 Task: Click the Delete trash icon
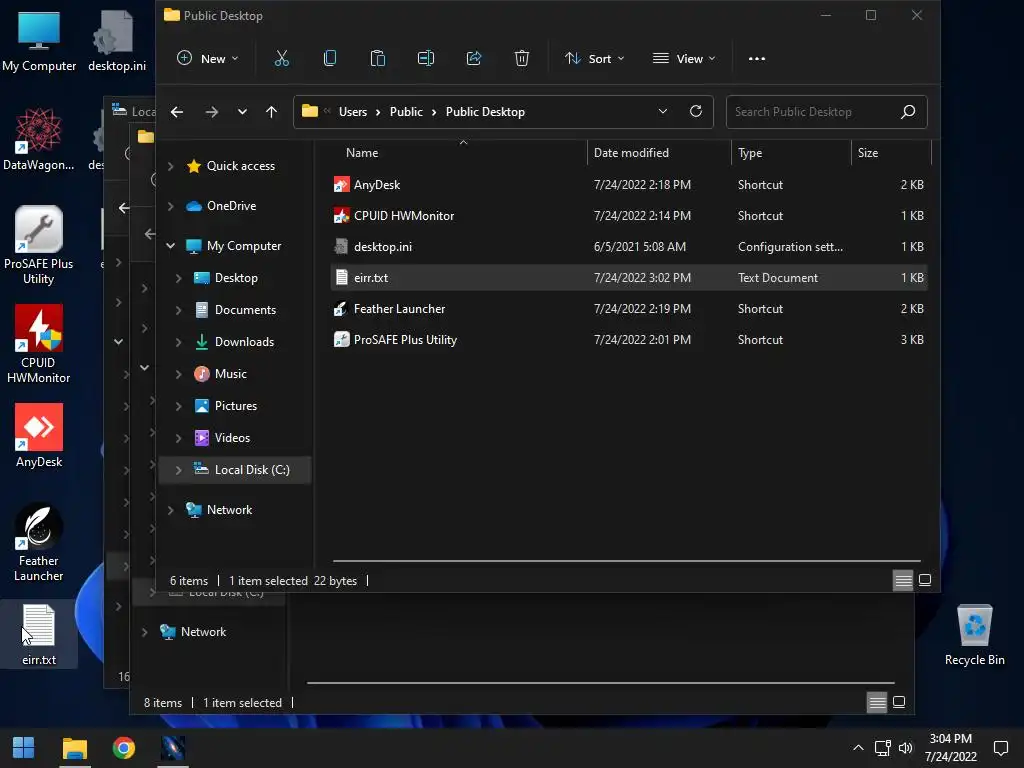(x=521, y=59)
